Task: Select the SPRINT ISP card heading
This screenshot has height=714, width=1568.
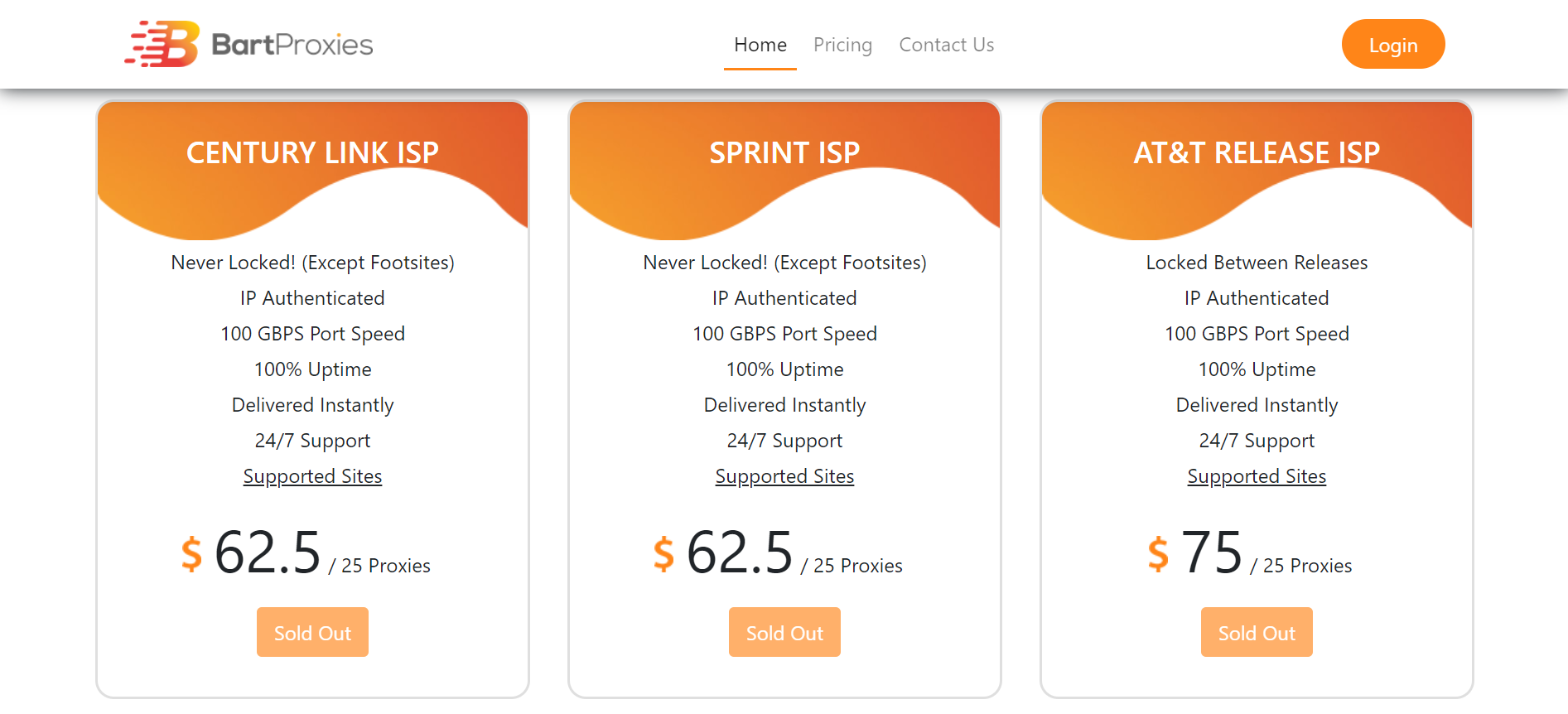Action: 784,152
